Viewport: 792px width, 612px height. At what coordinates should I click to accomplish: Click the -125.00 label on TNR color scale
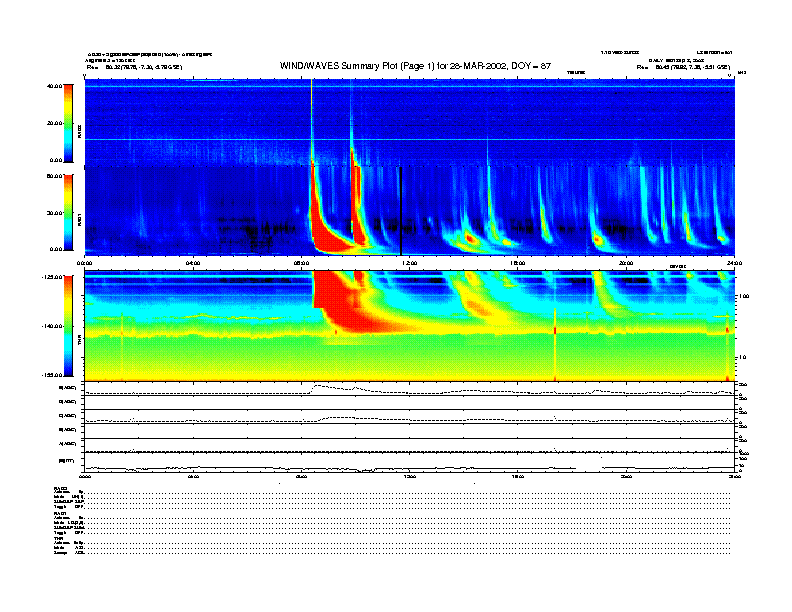tap(53, 277)
